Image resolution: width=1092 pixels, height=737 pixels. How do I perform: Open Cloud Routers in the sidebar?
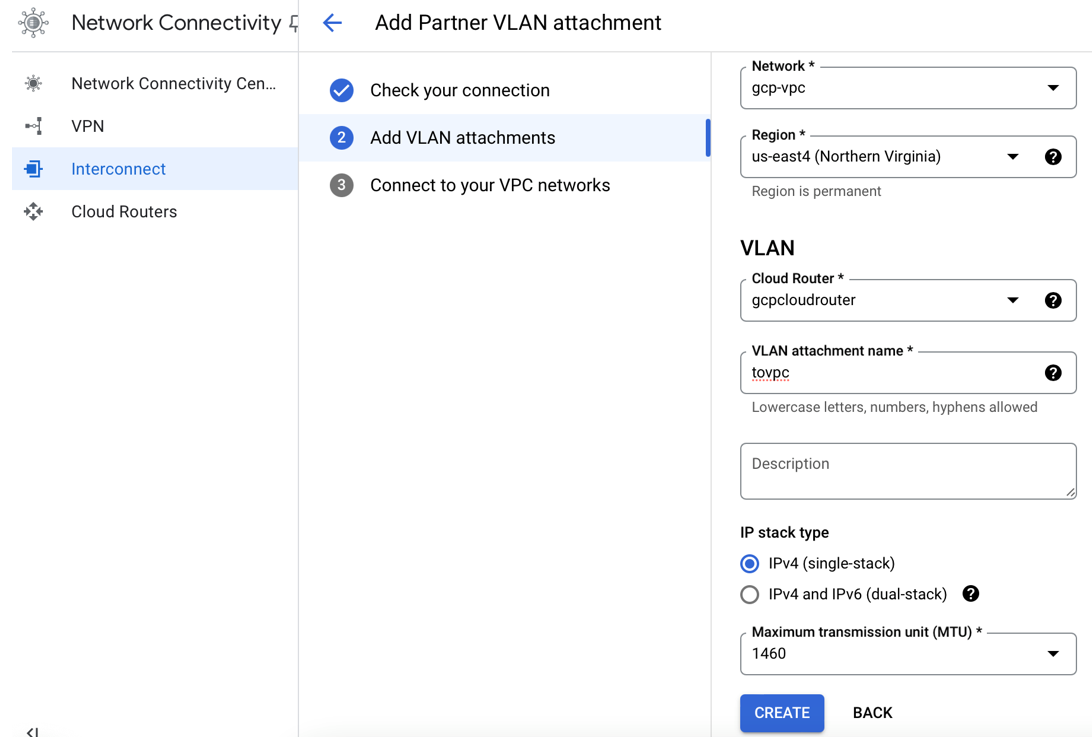(124, 212)
